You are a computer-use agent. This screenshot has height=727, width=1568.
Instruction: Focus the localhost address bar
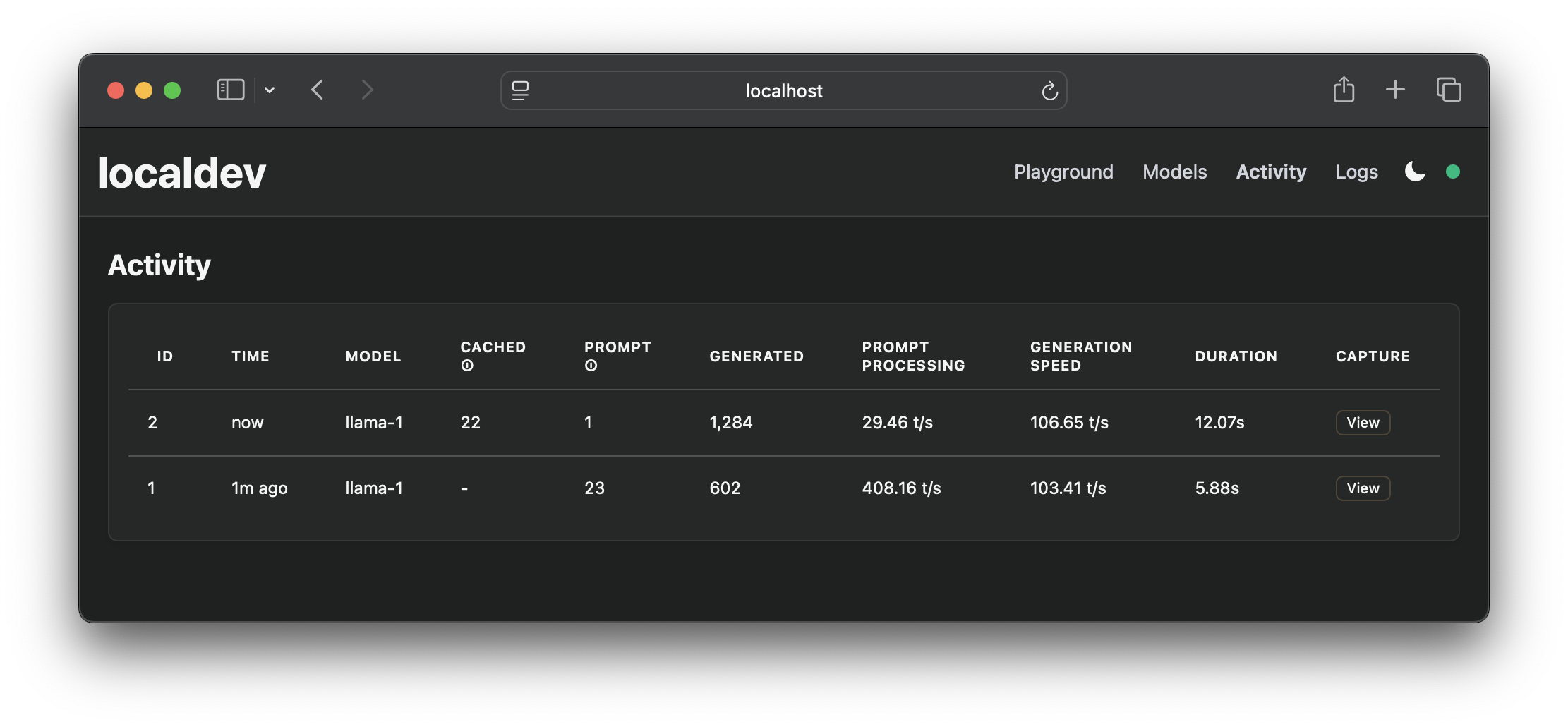pyautogui.click(x=783, y=91)
